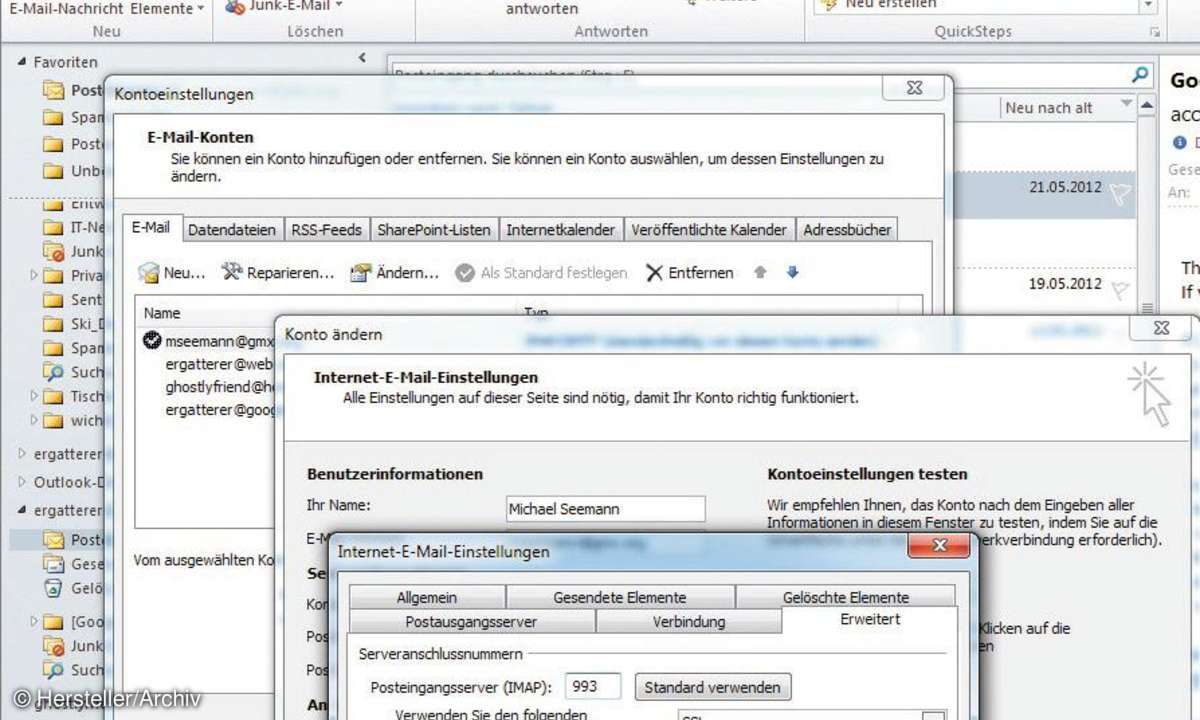Click the Neu account icon in Kontoeinstellungen
1200x720 pixels.
(149, 272)
